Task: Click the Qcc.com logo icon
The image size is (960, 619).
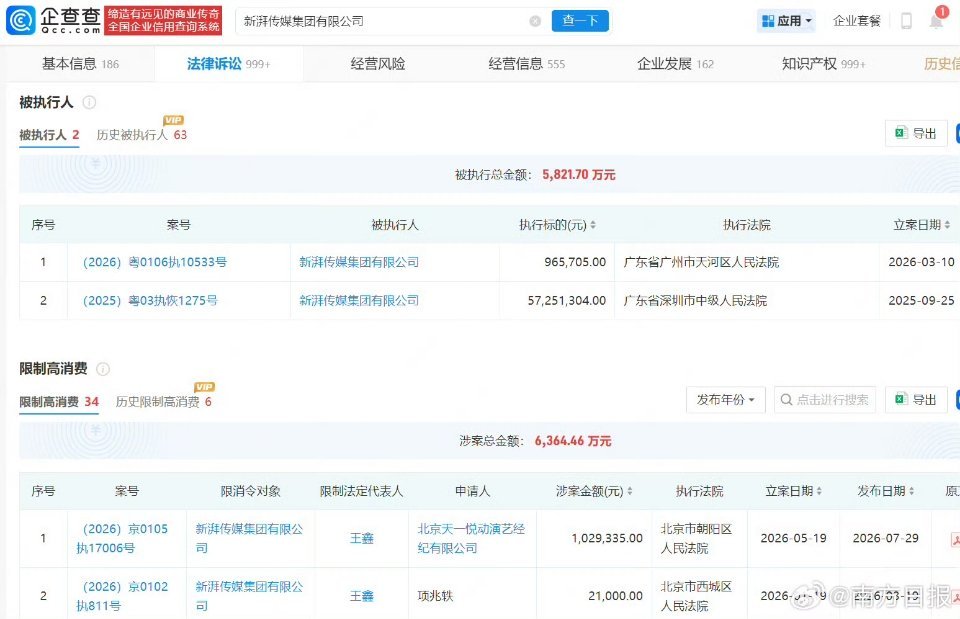Action: 20,20
